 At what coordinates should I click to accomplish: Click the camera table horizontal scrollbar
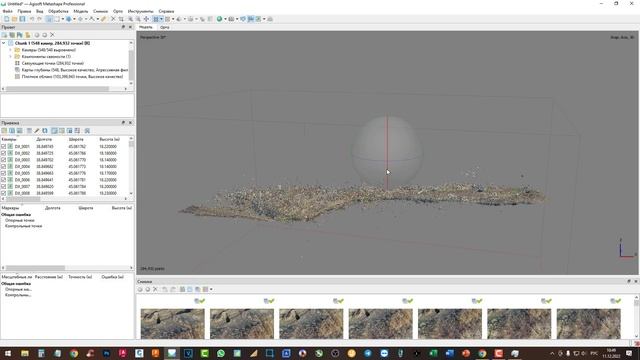click(x=23, y=199)
